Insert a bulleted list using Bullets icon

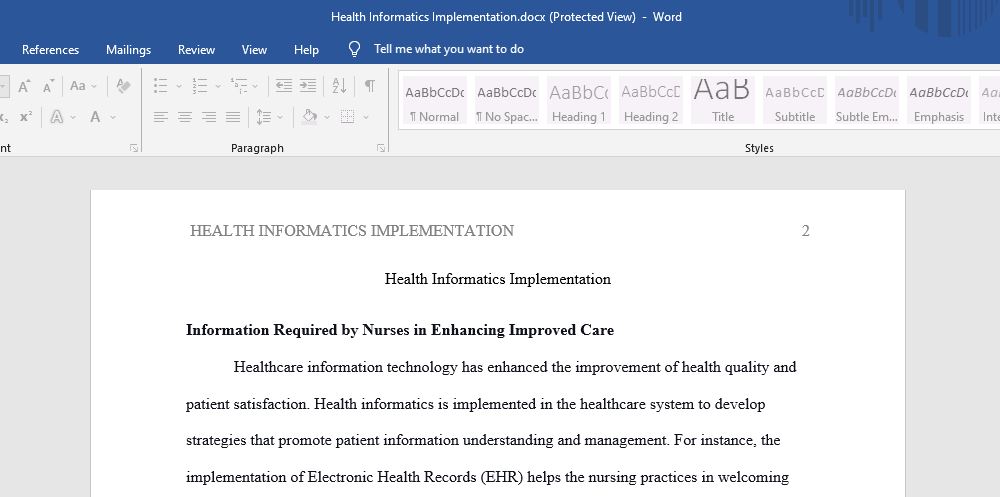coord(161,85)
